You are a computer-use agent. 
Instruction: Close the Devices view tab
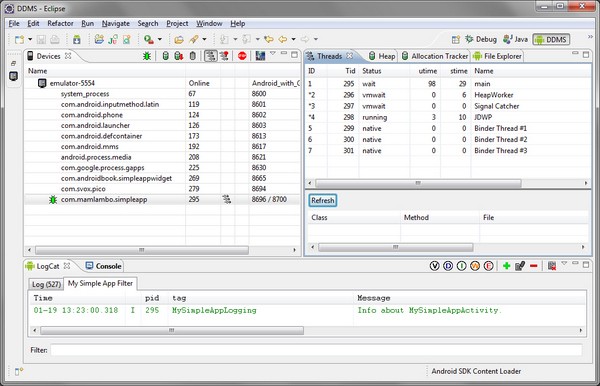click(x=68, y=55)
